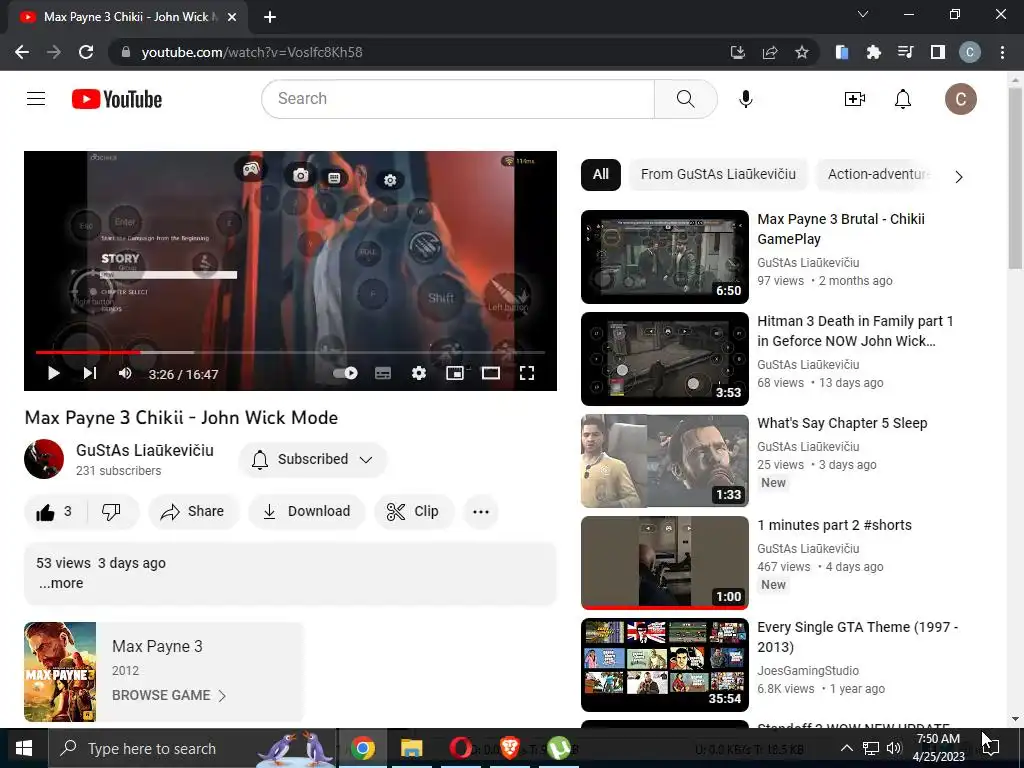Click the search magnifier button
The image size is (1024, 768).
coord(686,99)
